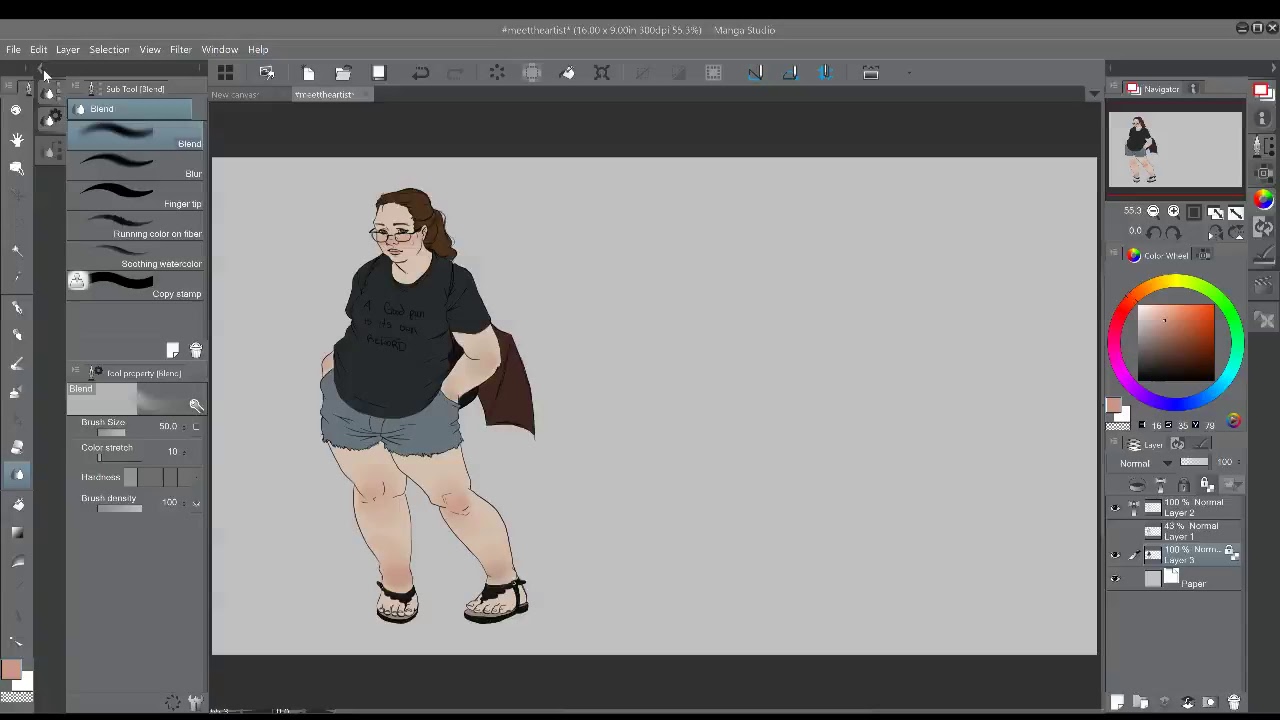Screen dimensions: 1280x720
Task: Click the Undo arrow in toolbar
Action: (x=421, y=73)
